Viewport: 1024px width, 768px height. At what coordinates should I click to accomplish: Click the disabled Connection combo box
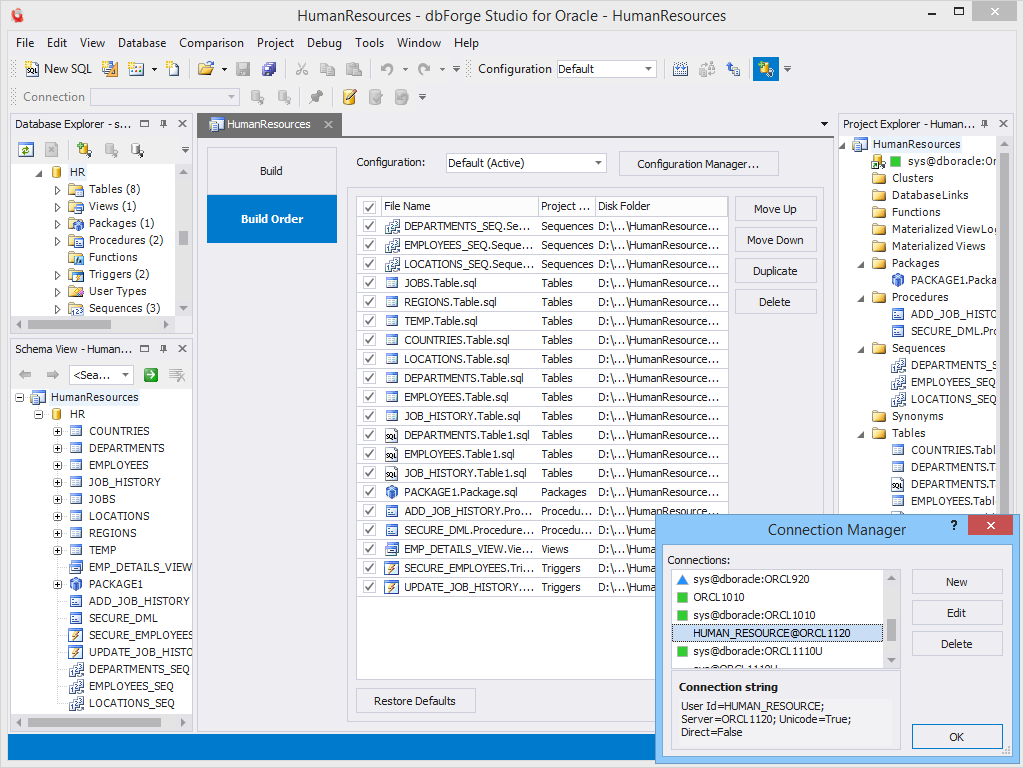[165, 97]
